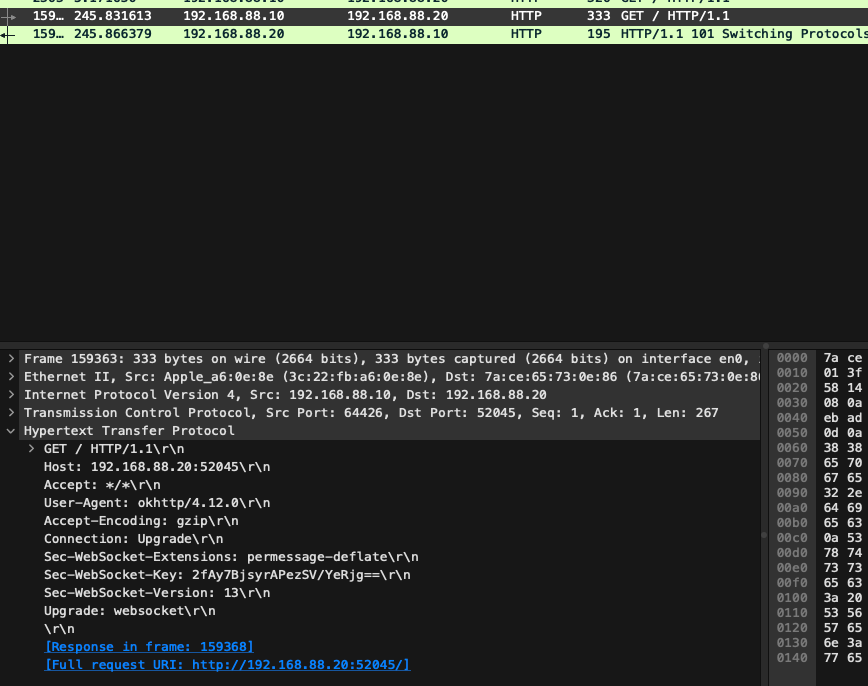Open the Response in frame 159368 link
Viewport: 868px width, 686px height.
point(149,647)
